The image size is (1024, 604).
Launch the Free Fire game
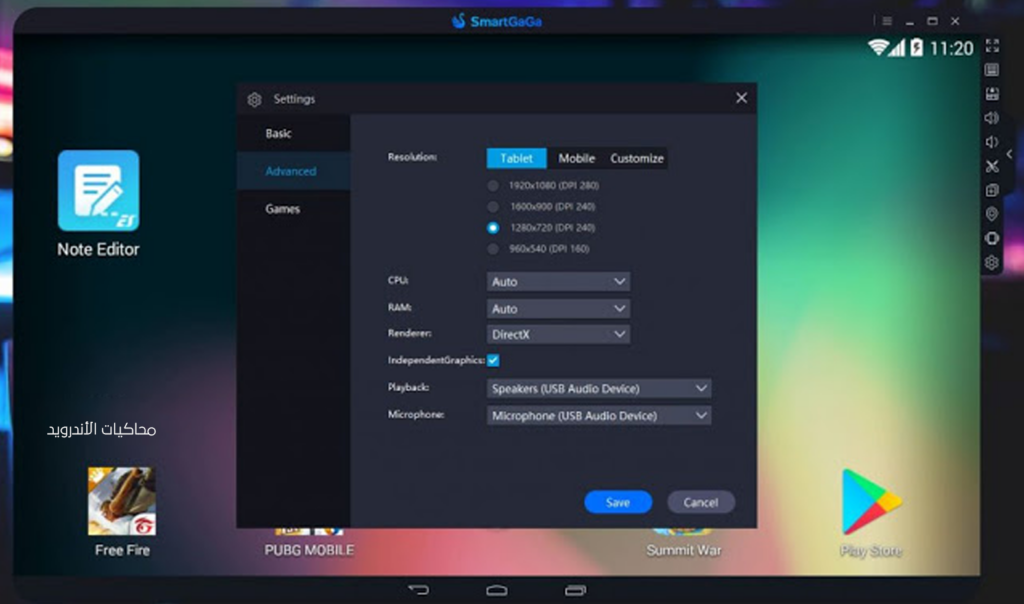[122, 501]
